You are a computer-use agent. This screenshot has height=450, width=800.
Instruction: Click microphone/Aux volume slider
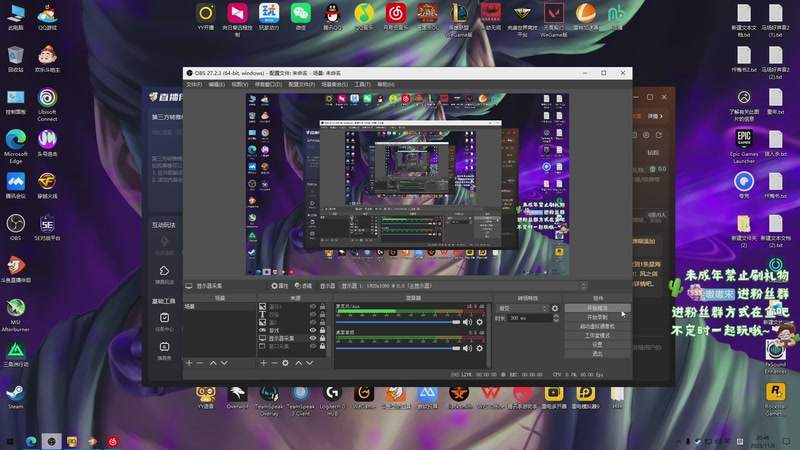tap(398, 322)
